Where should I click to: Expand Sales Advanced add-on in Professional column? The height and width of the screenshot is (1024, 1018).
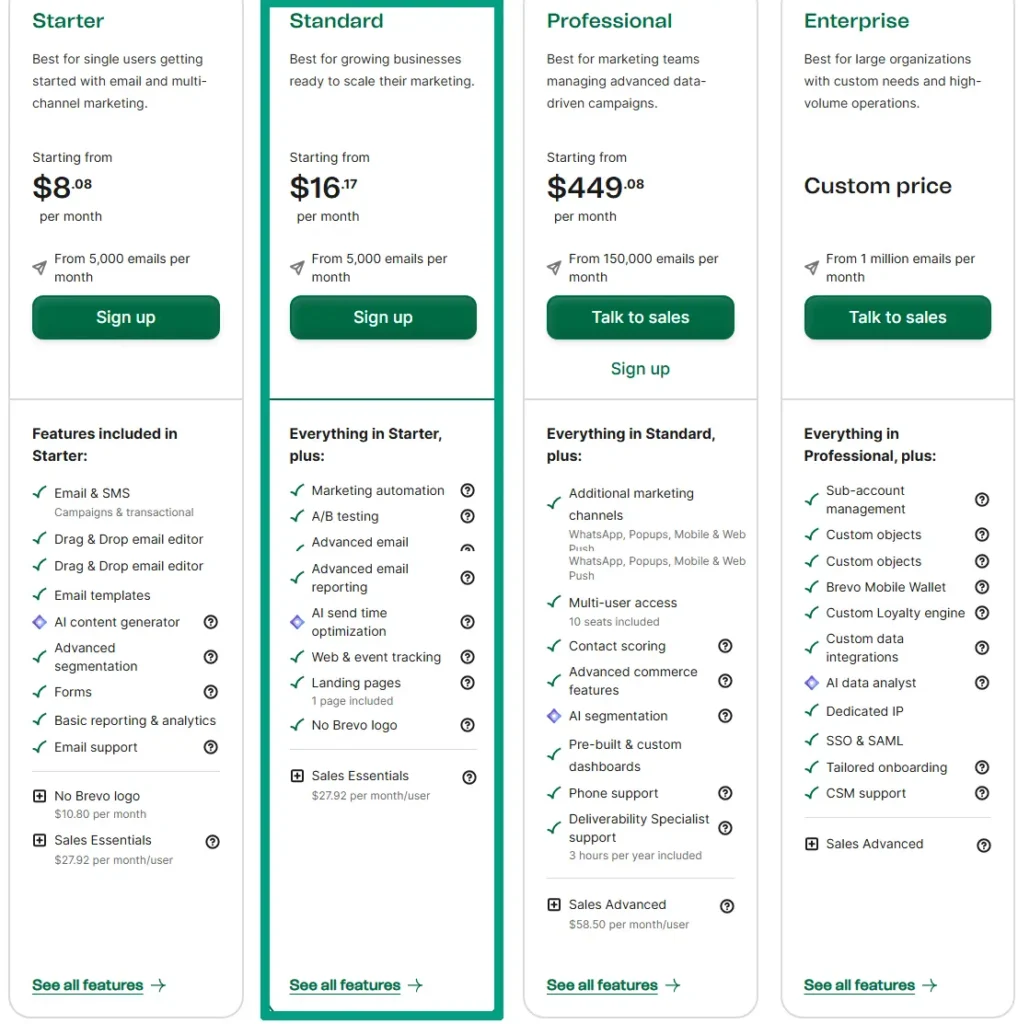tap(554, 905)
